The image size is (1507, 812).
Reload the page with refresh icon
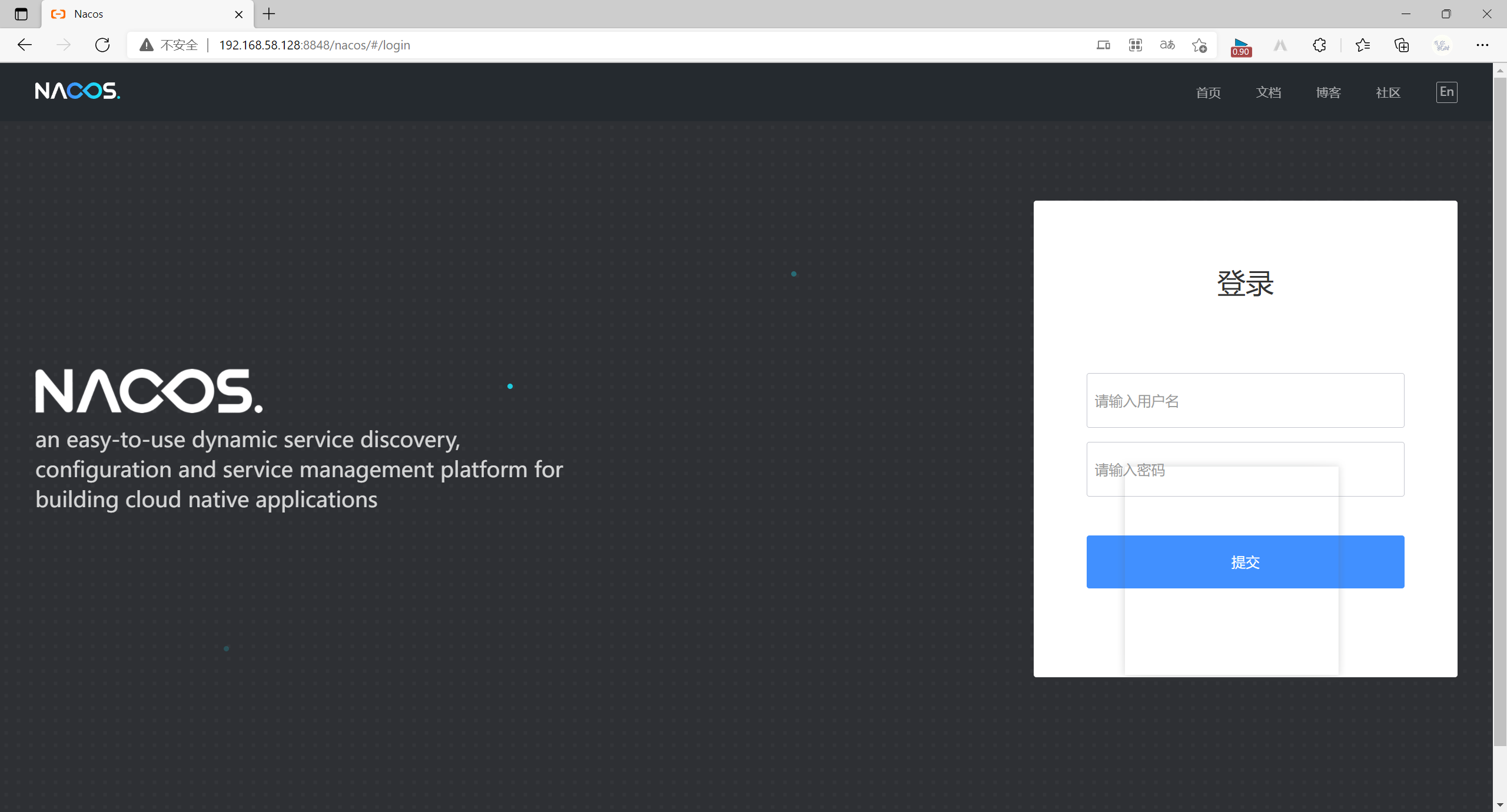coord(102,45)
